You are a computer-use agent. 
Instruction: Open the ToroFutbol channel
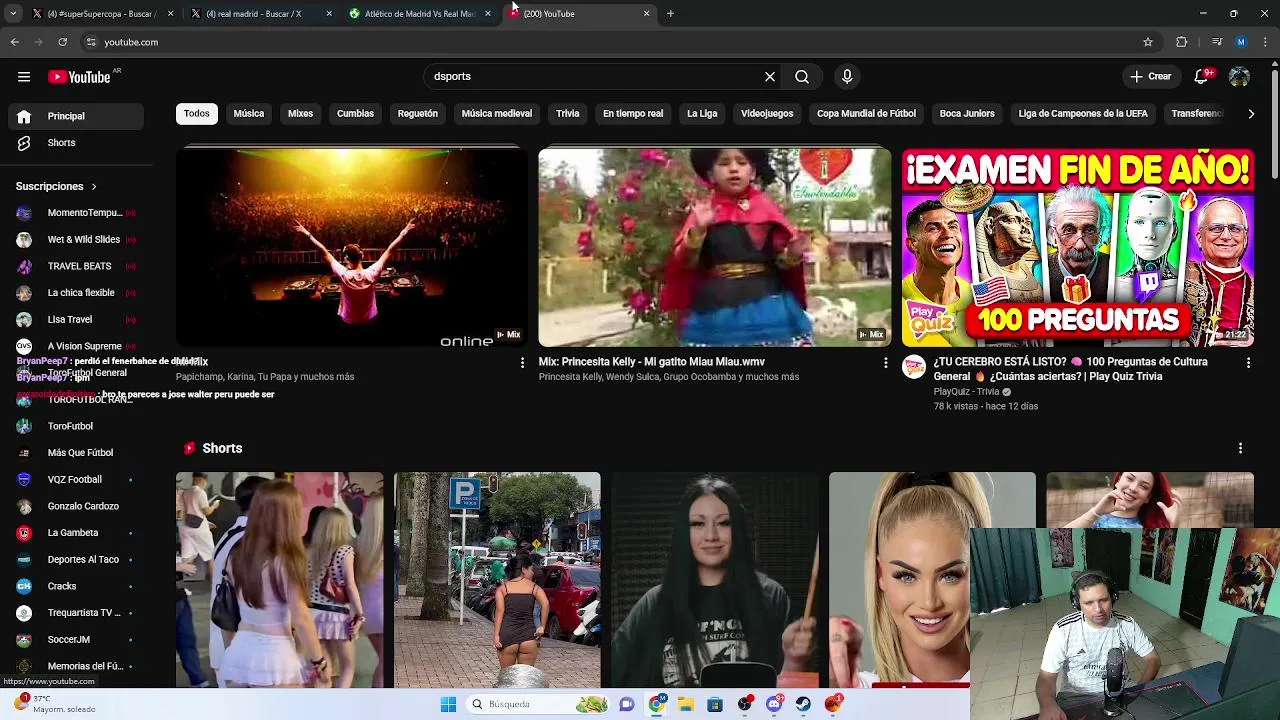[x=76, y=426]
